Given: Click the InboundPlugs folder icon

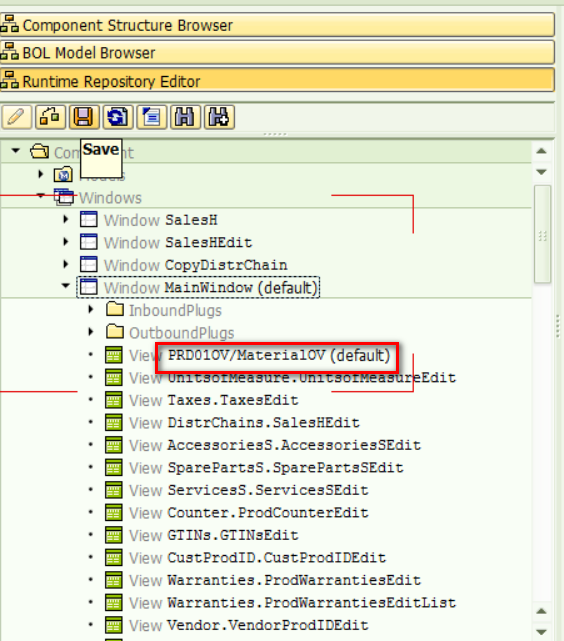Looking at the screenshot, I should tap(115, 309).
